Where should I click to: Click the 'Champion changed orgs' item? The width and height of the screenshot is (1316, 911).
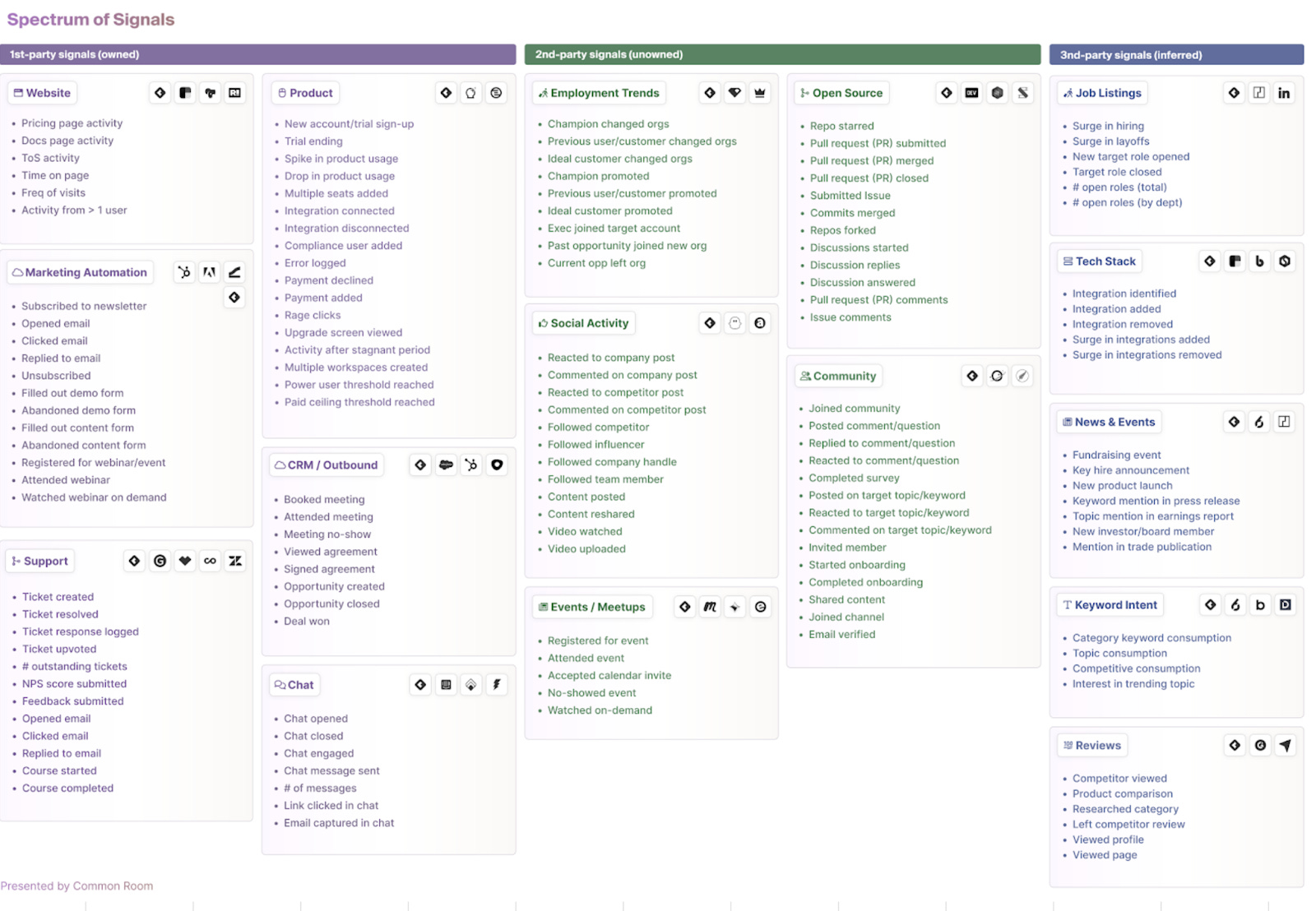tap(609, 124)
